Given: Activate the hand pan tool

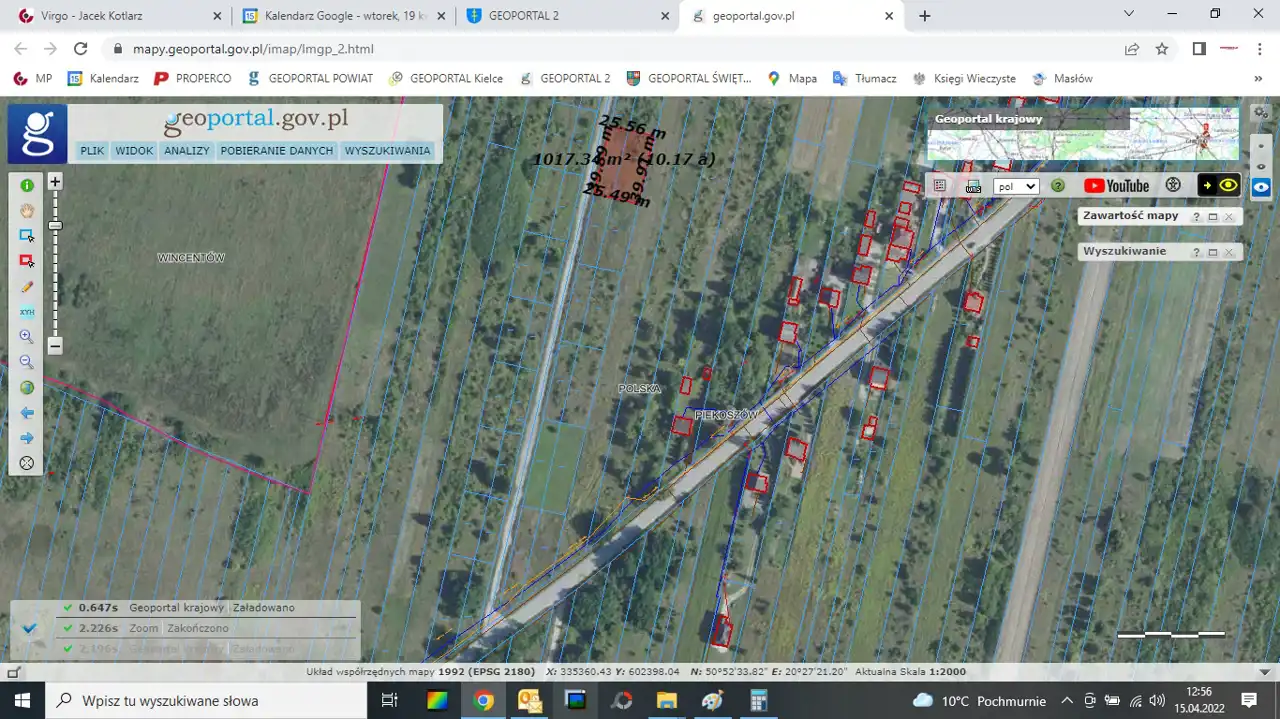Looking at the screenshot, I should (27, 211).
